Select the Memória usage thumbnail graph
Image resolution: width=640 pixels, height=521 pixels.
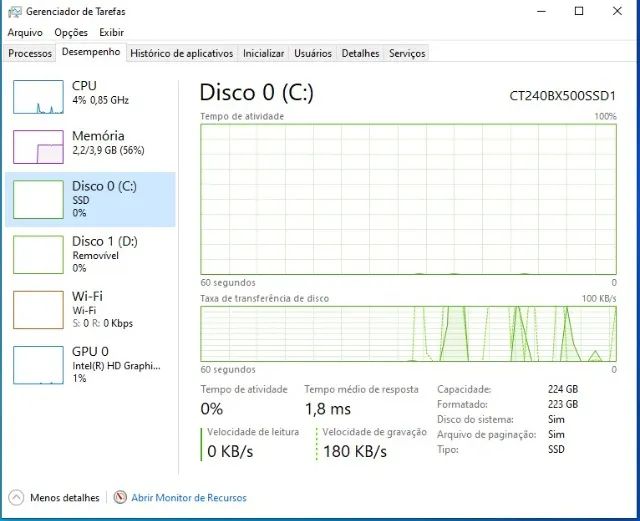[38, 147]
